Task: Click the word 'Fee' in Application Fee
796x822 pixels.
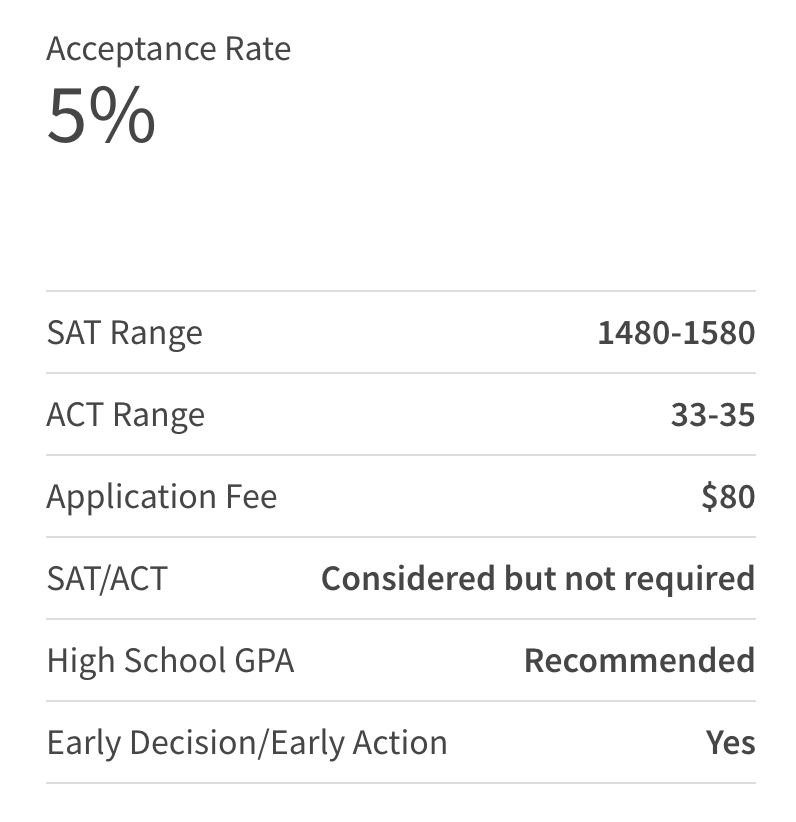Action: tap(251, 496)
